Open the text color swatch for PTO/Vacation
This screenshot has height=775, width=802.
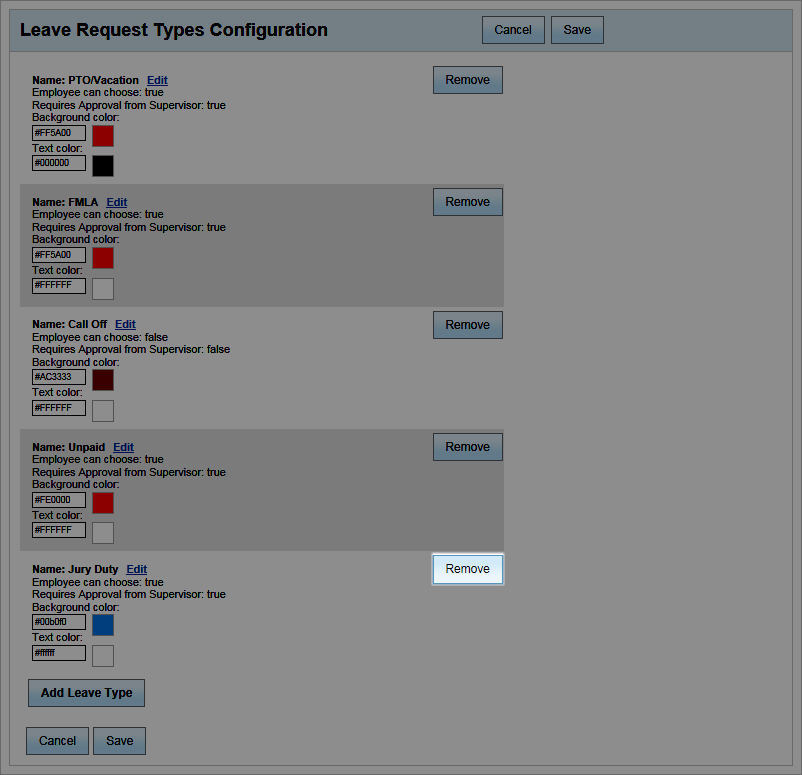click(102, 166)
